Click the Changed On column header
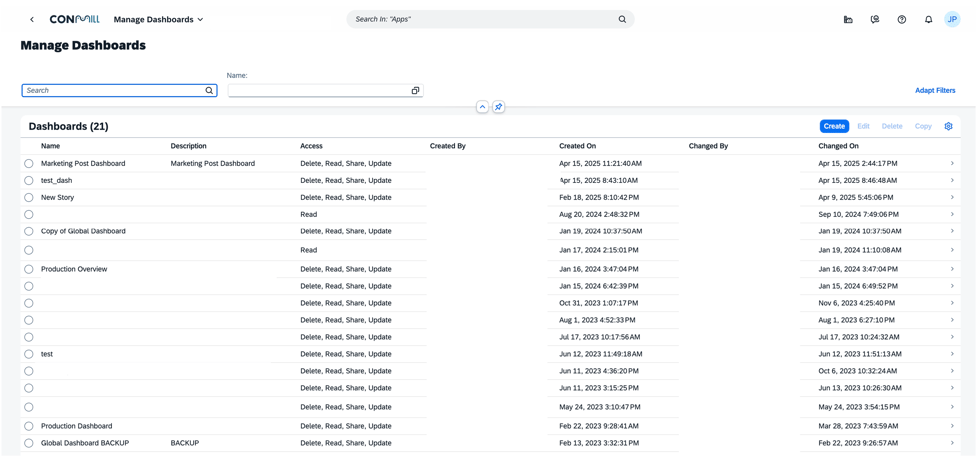The height and width of the screenshot is (459, 980). [839, 146]
